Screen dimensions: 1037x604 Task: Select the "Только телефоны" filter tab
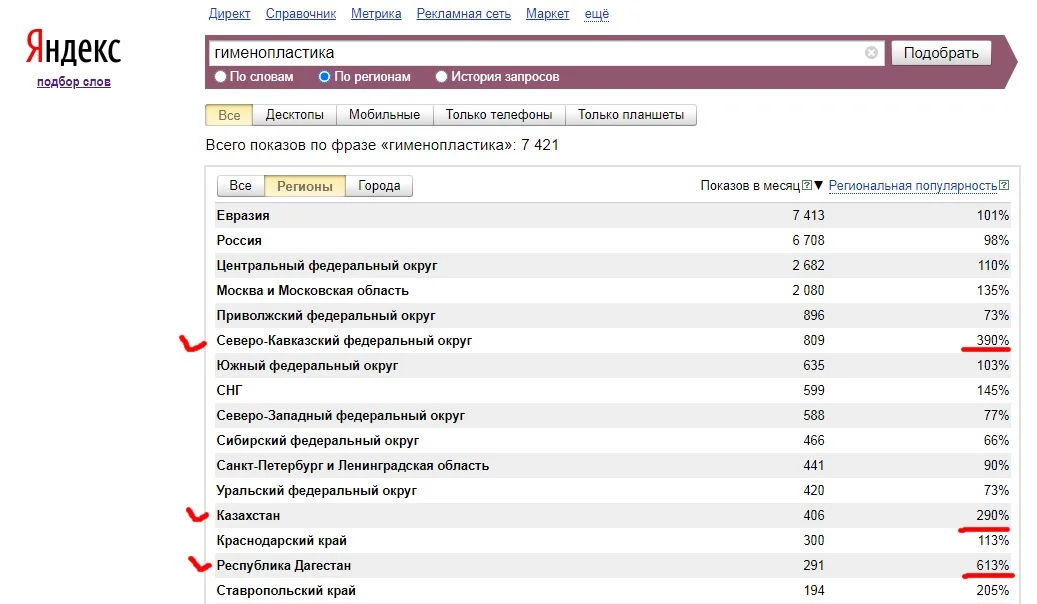498,114
